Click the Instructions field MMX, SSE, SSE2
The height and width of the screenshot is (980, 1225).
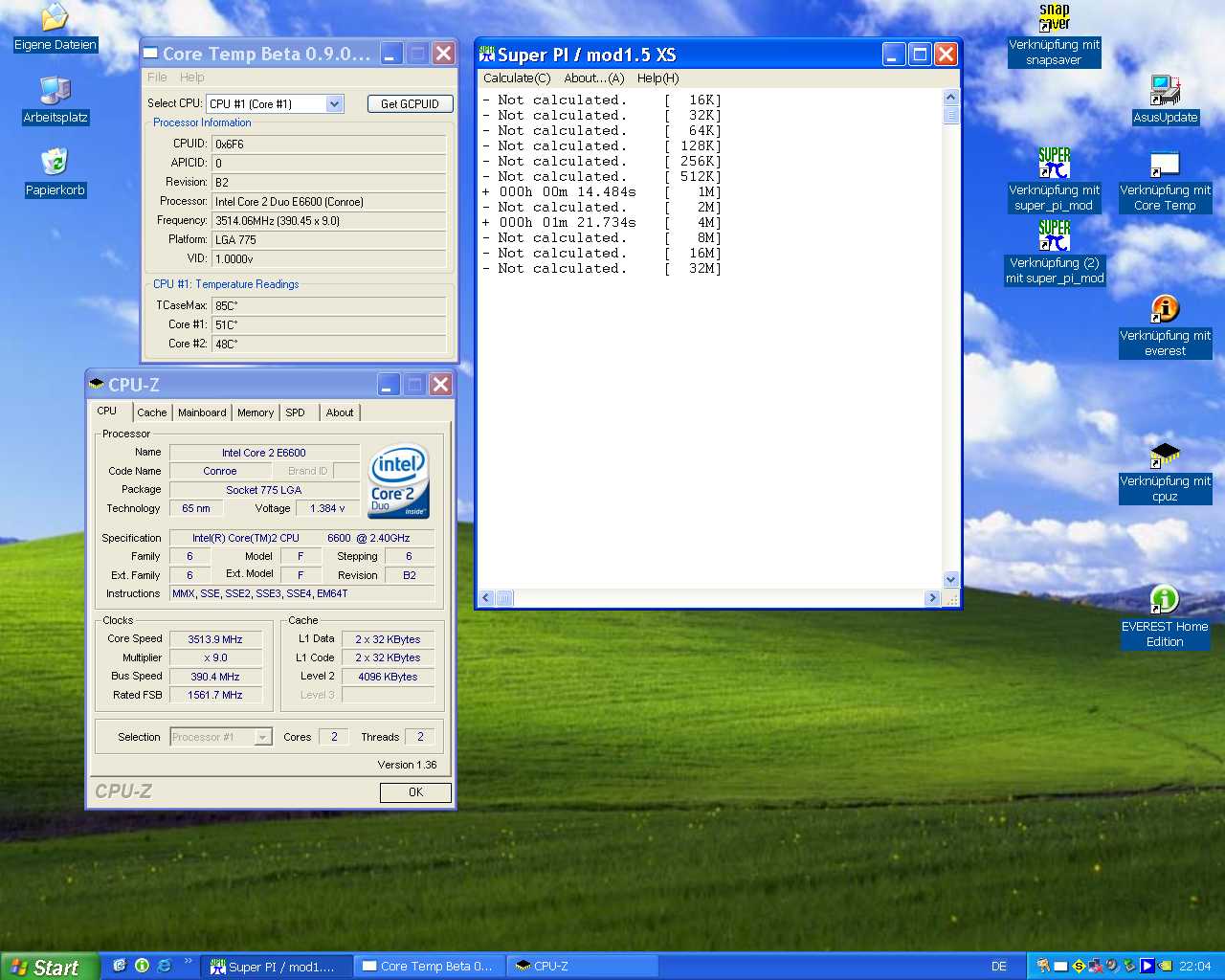[302, 593]
